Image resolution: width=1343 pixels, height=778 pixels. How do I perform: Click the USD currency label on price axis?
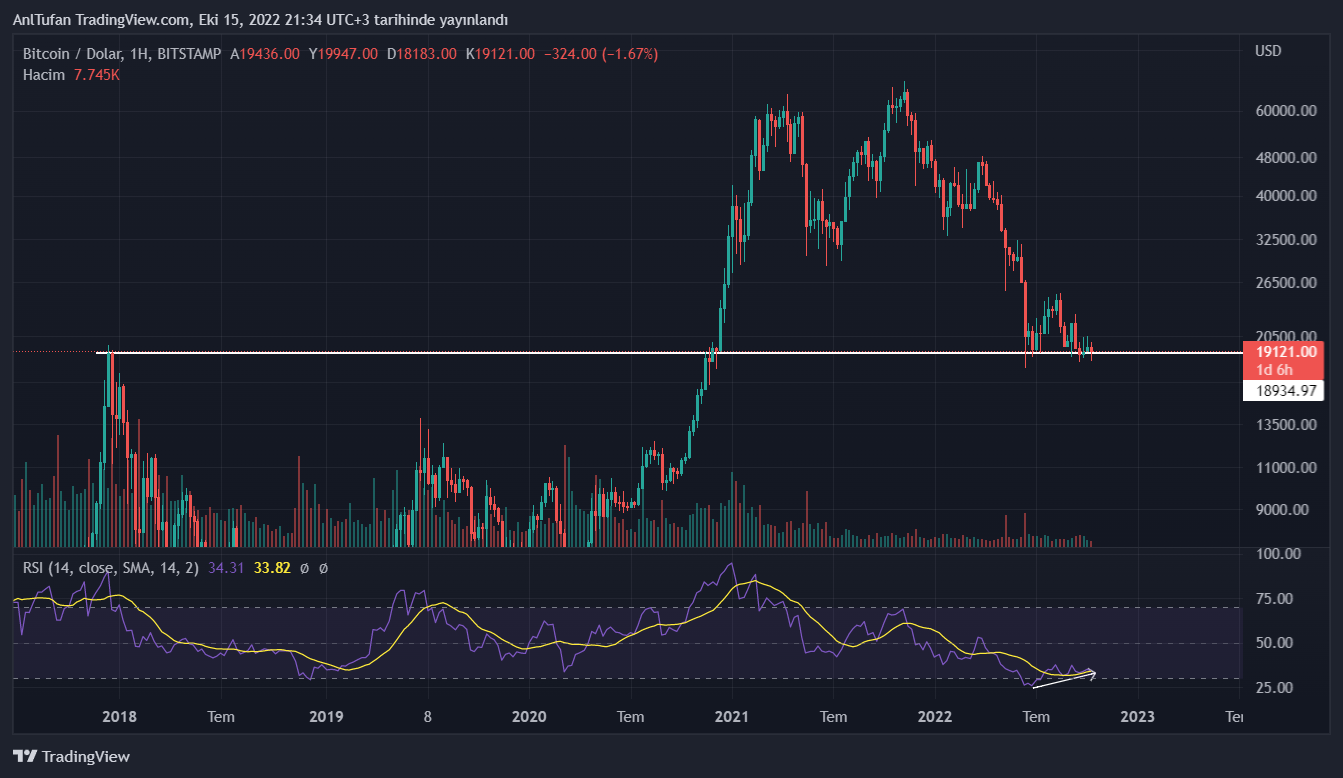(1267, 51)
